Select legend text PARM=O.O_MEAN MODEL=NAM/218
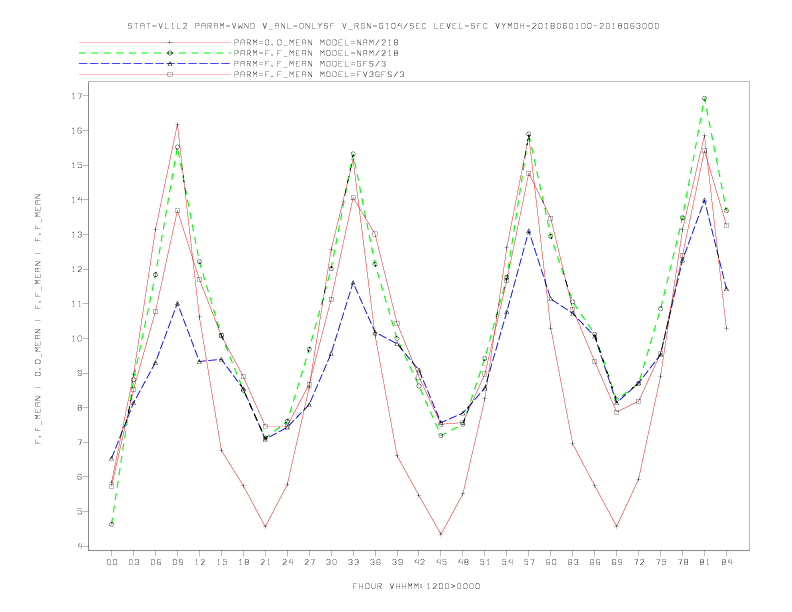 pos(316,42)
